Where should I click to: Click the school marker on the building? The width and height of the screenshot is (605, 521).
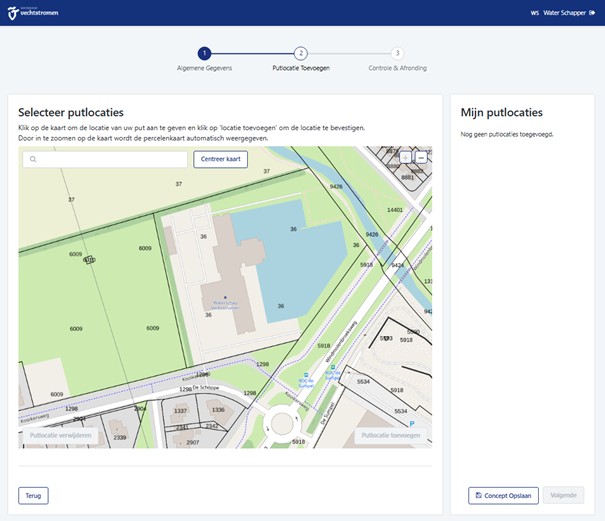pyautogui.click(x=225, y=298)
